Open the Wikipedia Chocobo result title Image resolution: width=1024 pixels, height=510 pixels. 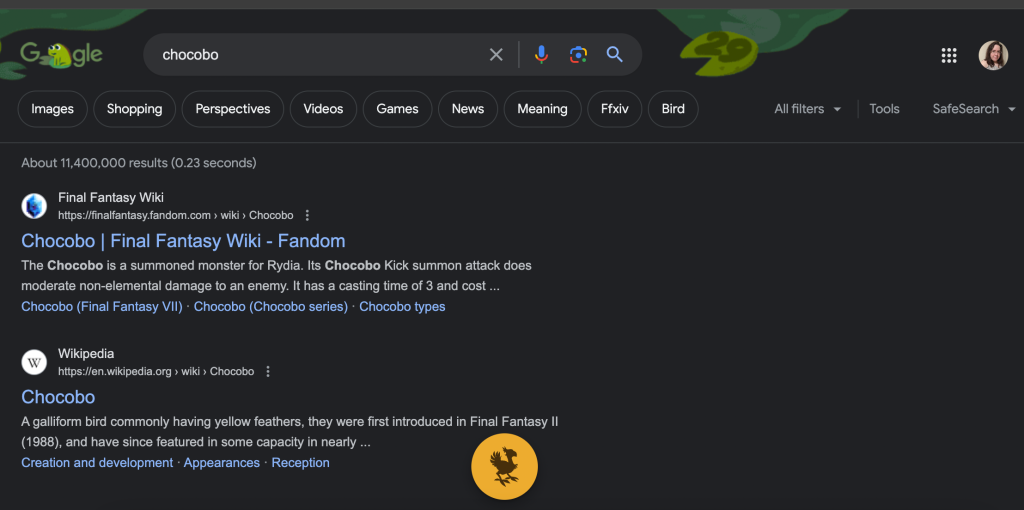pyautogui.click(x=58, y=397)
